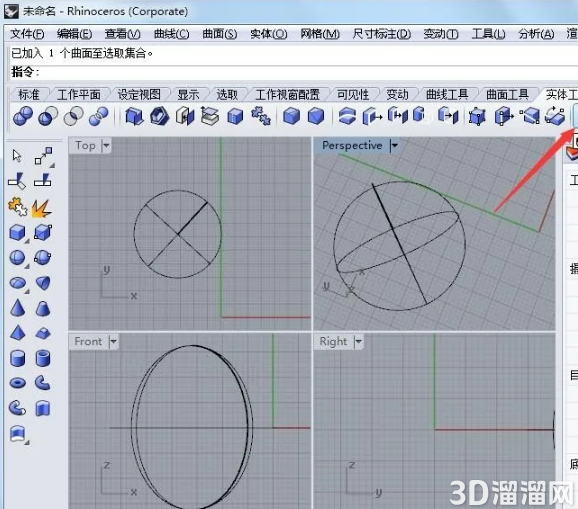Image resolution: width=578 pixels, height=509 pixels.
Task: Choose the Sphere tool in left sidebar
Action: click(x=17, y=258)
